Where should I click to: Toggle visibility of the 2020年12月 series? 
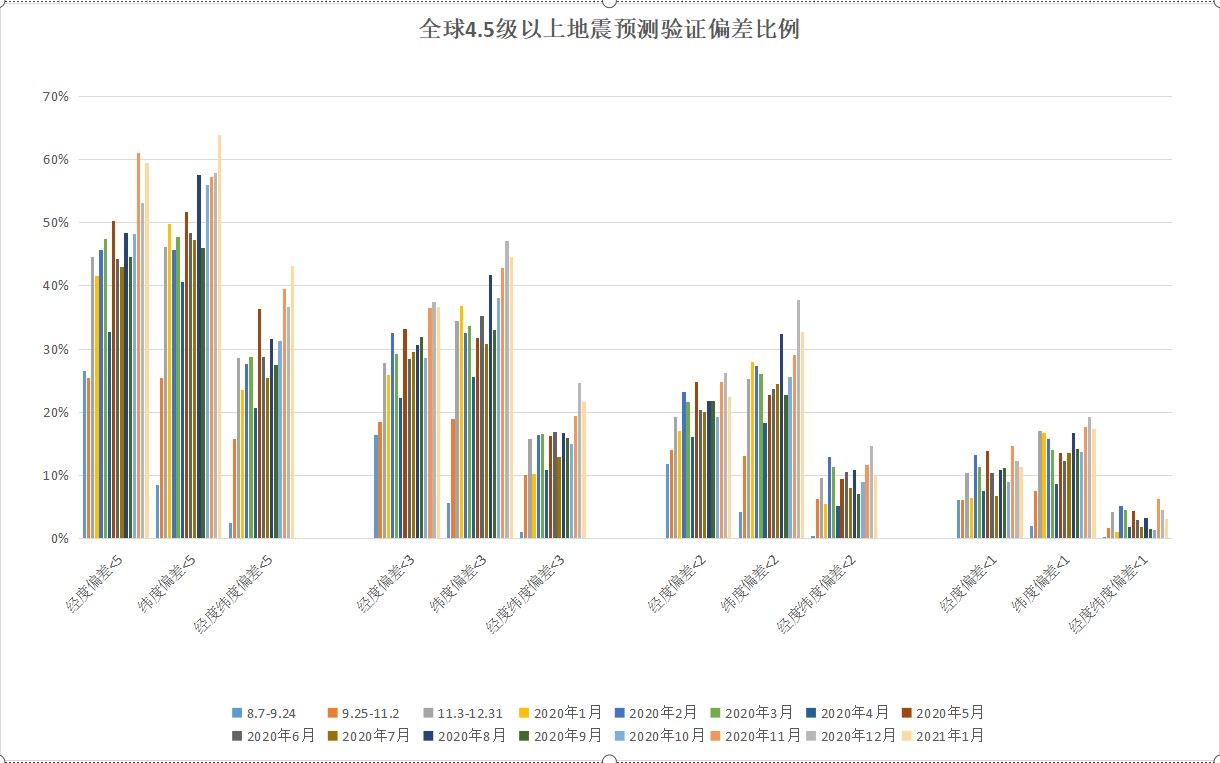810,736
